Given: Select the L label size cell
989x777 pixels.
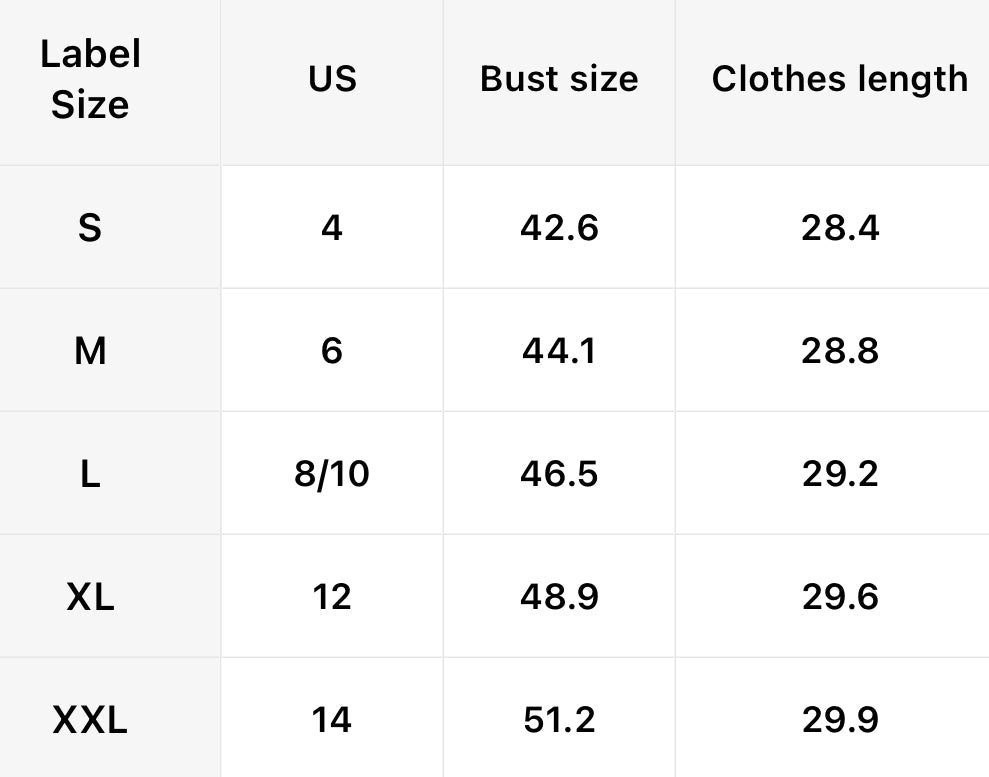Looking at the screenshot, I should [x=90, y=474].
